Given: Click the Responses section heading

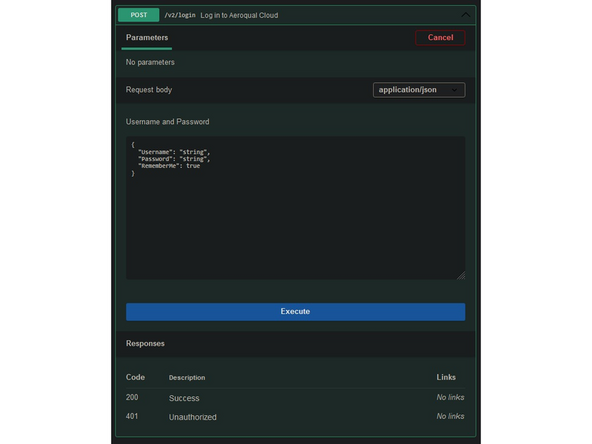Looking at the screenshot, I should click(145, 344).
